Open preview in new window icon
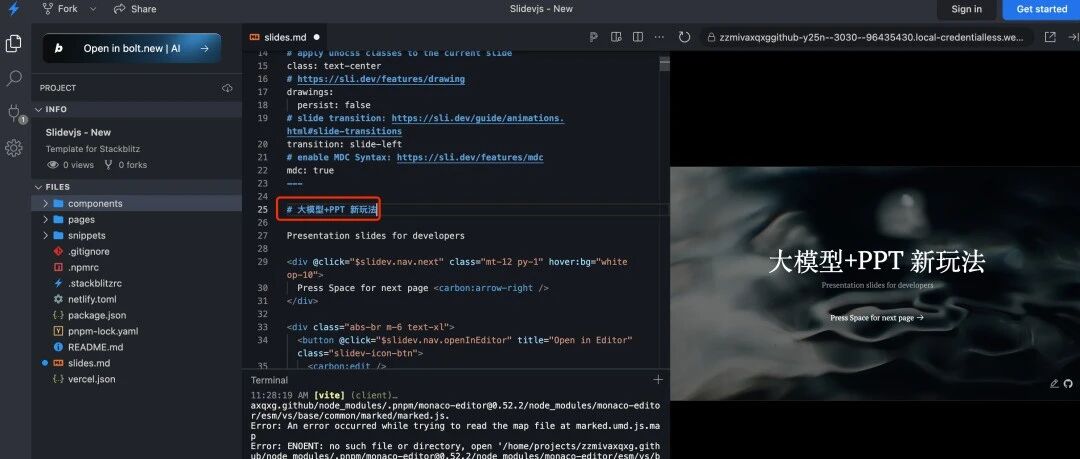This screenshot has width=1080, height=459. pos(1050,37)
